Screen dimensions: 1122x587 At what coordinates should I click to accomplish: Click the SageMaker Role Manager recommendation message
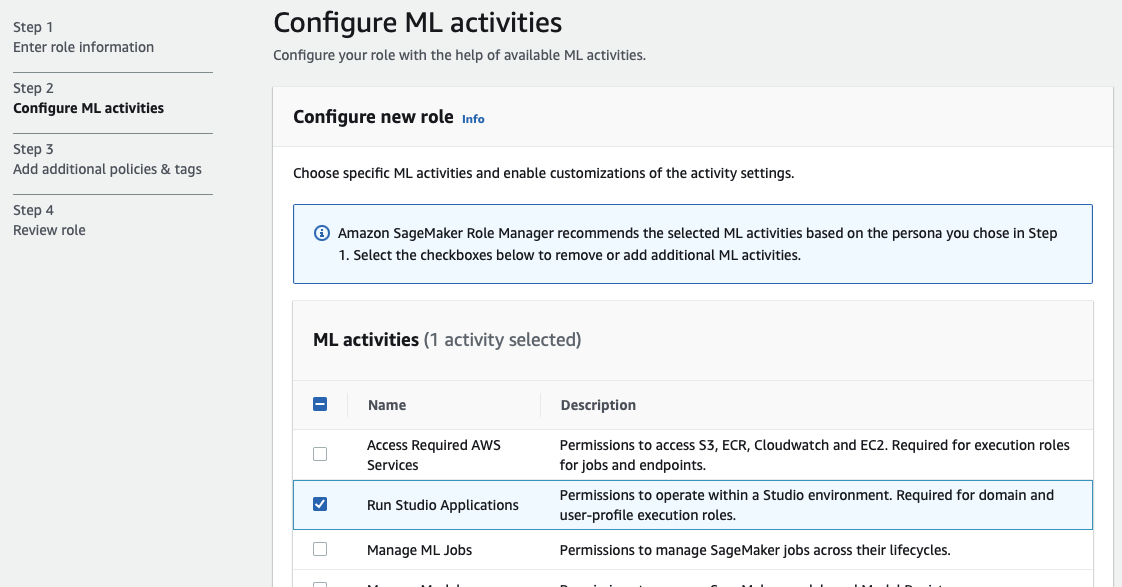(x=697, y=243)
